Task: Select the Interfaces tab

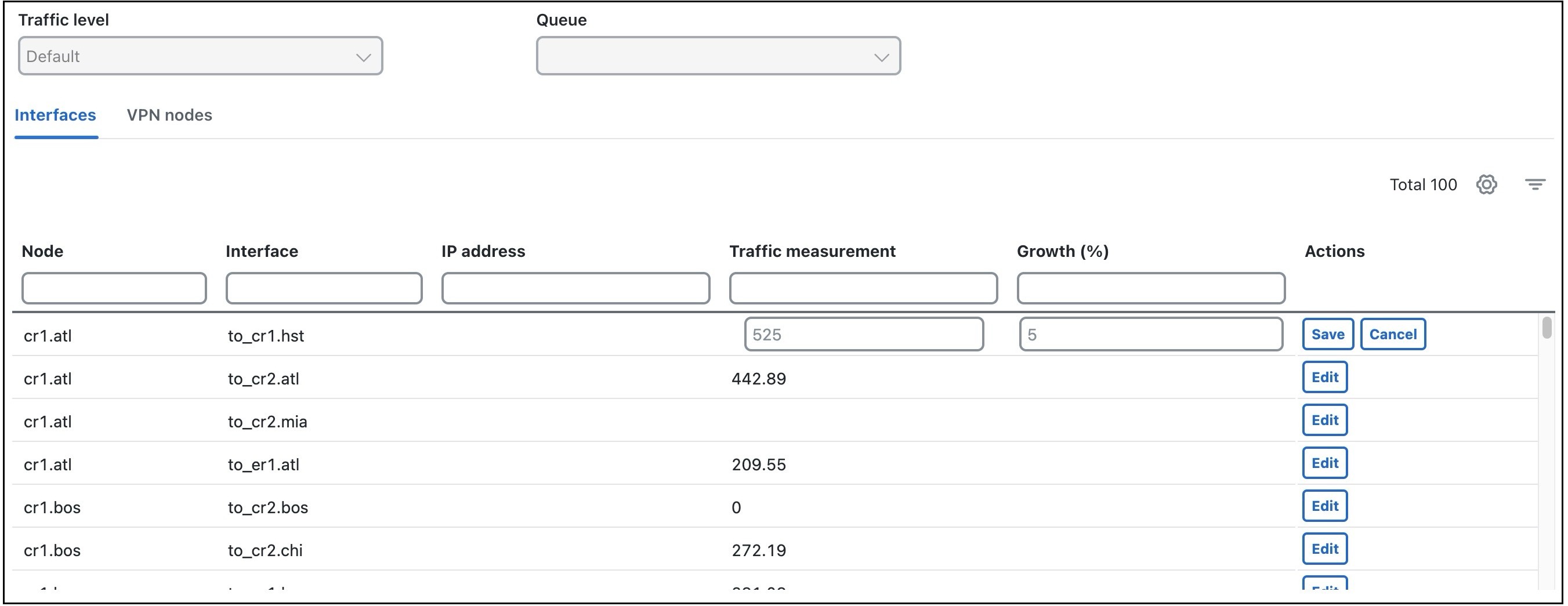Action: (55, 115)
